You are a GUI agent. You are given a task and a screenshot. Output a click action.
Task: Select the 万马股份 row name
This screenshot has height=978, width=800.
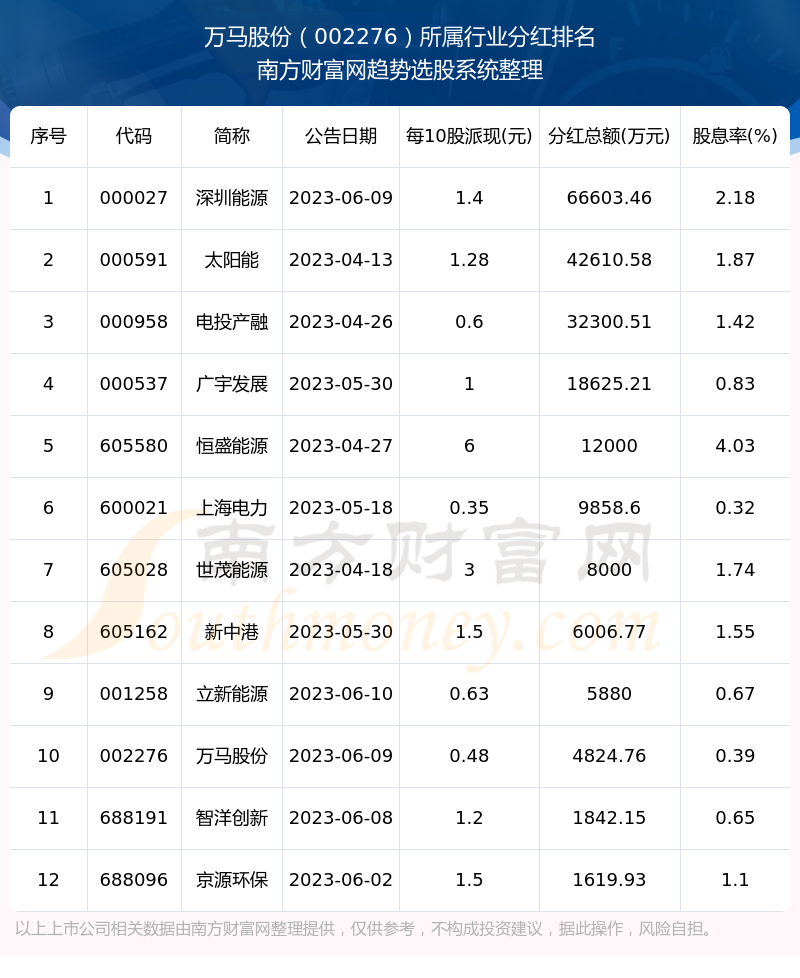(232, 756)
